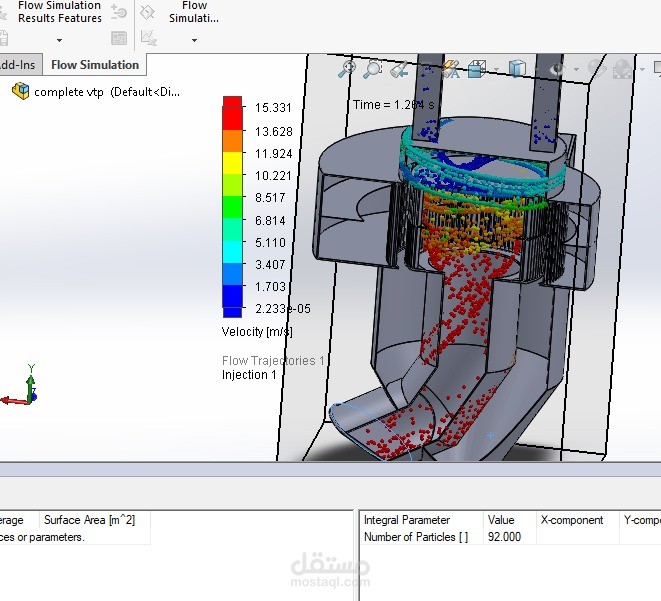Screen dimensions: 661x601
Task: Click the yellow color legend band
Action: pos(232,163)
